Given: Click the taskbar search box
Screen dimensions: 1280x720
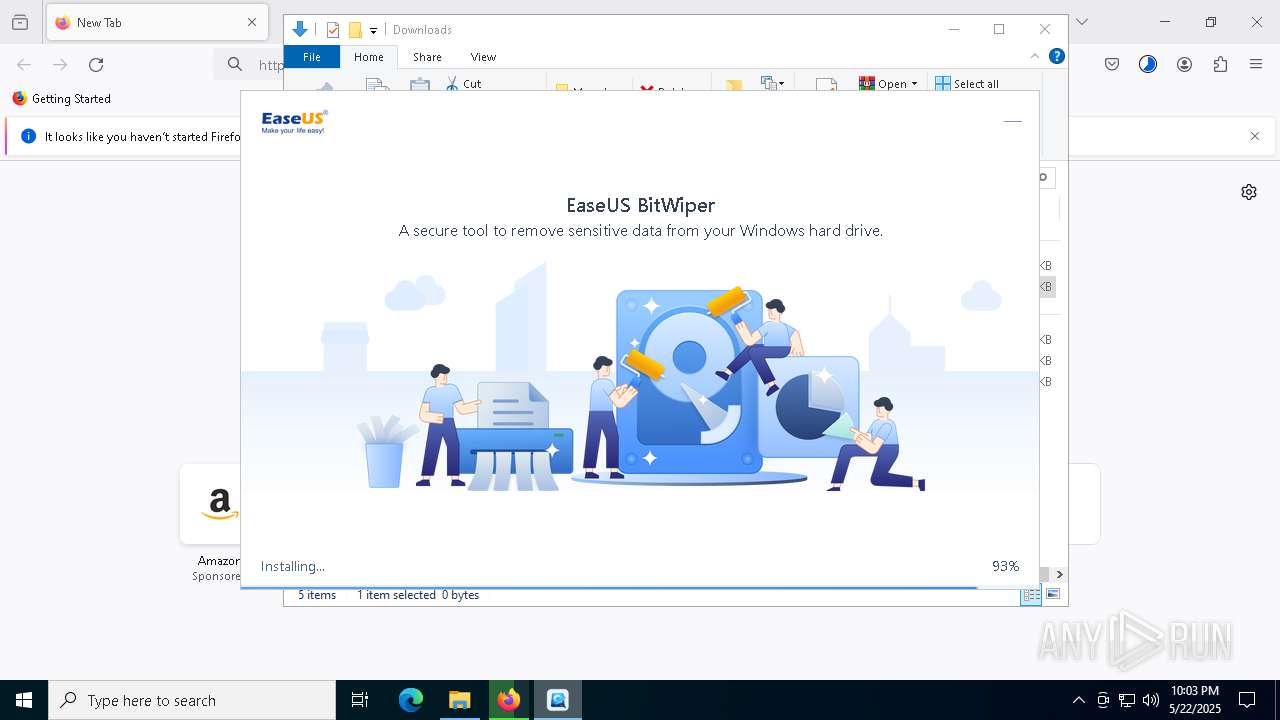Looking at the screenshot, I should (x=192, y=700).
